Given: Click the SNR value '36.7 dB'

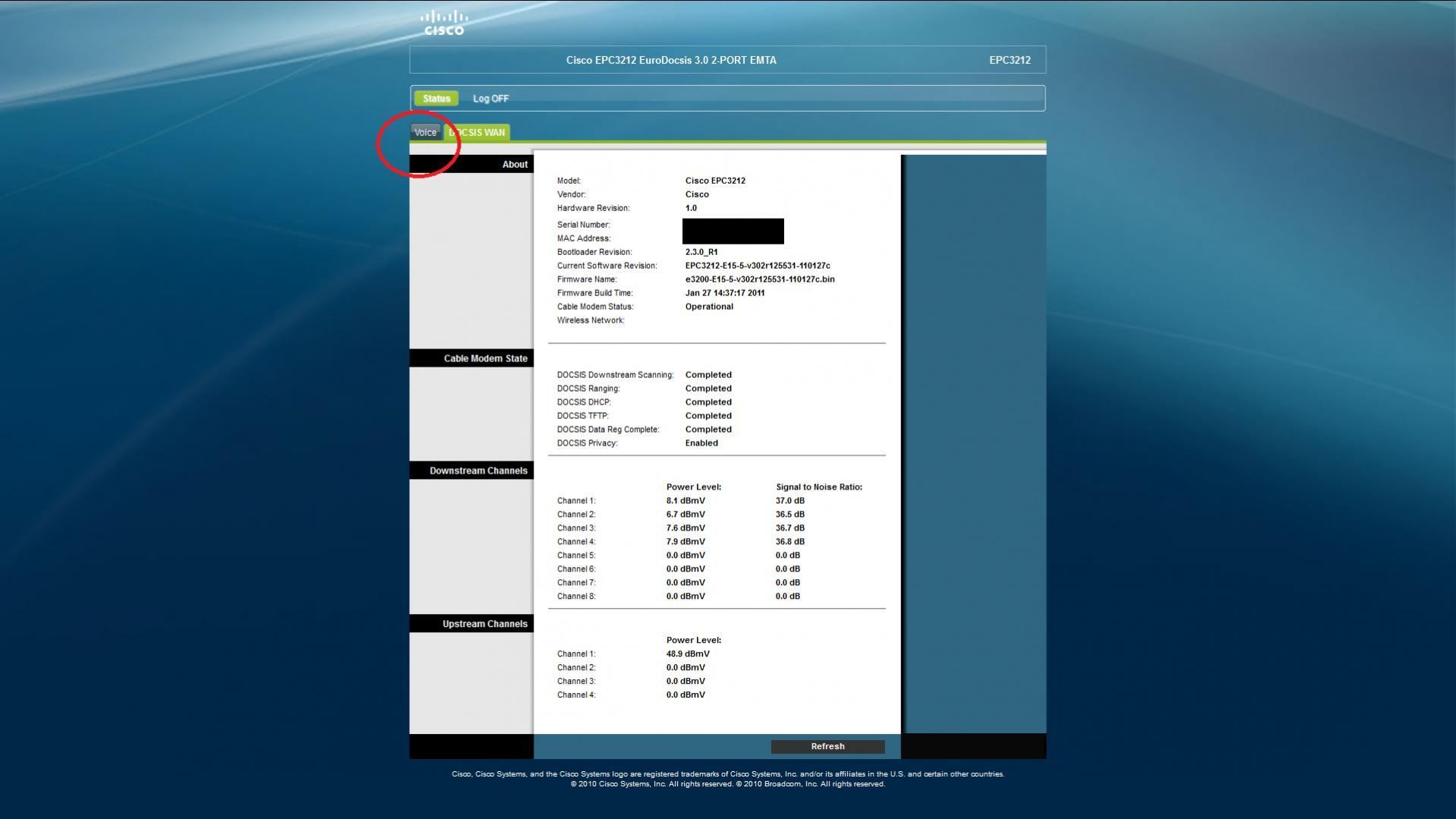Looking at the screenshot, I should click(790, 528).
